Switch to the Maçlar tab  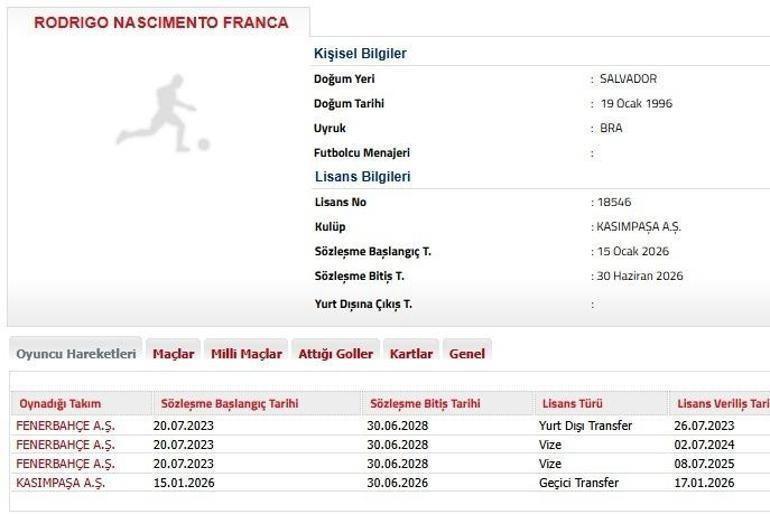point(173,354)
